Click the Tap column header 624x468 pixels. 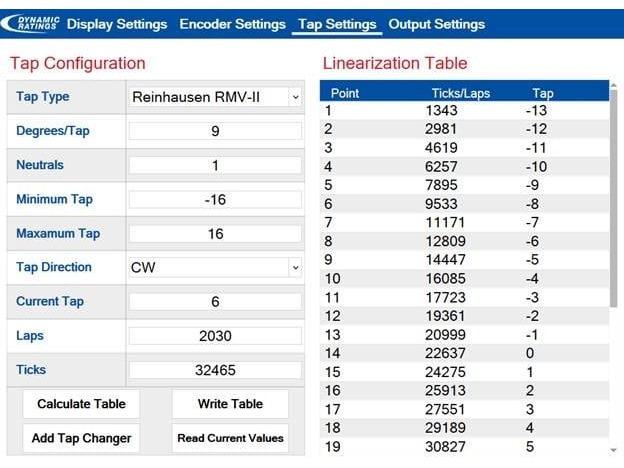coord(543,93)
